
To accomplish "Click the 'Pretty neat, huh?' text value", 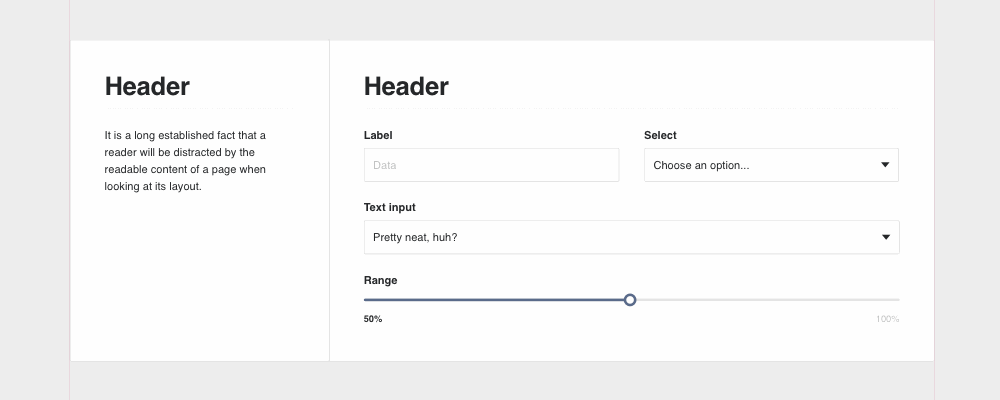I will tap(415, 237).
